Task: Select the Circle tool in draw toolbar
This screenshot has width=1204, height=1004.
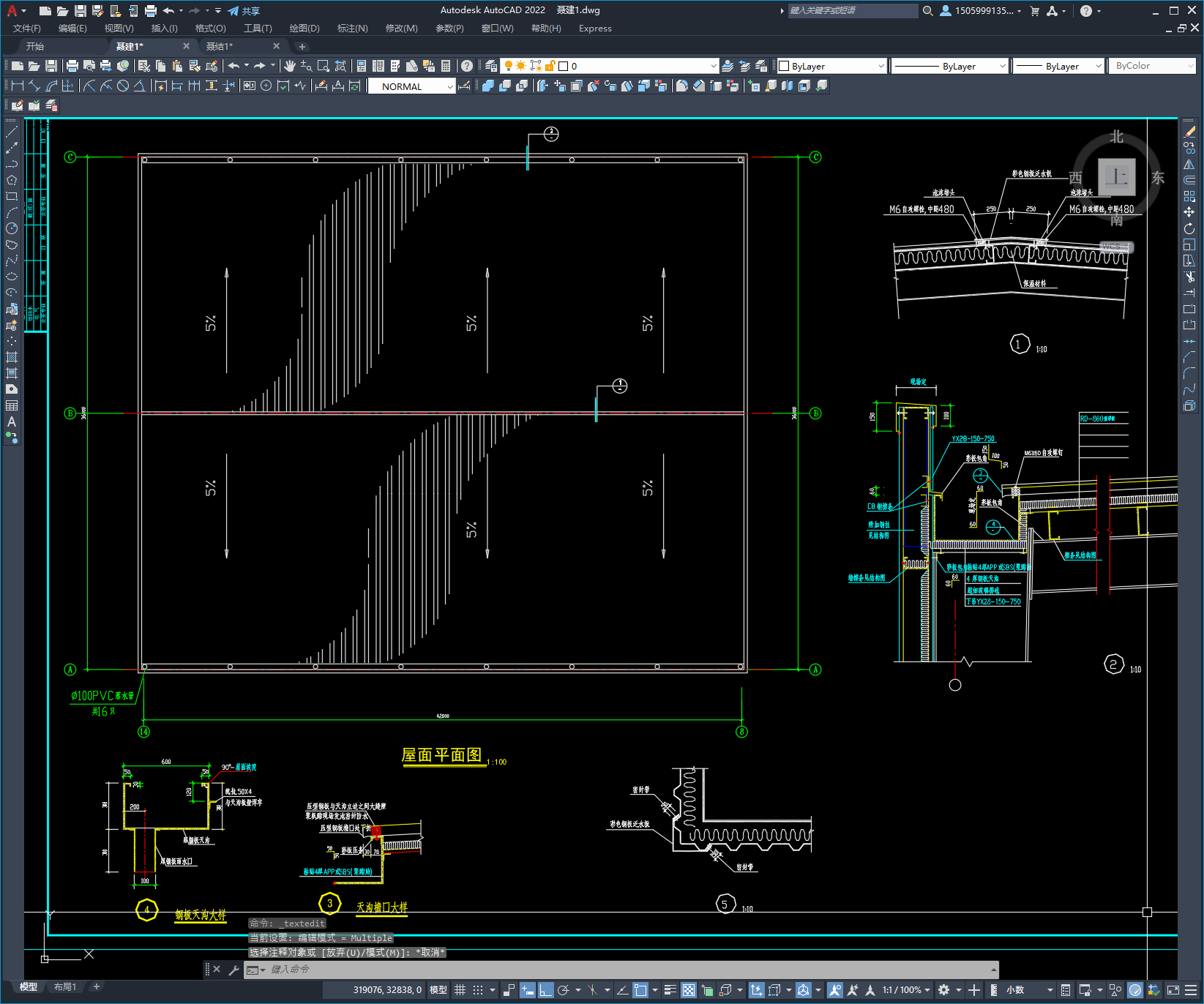Action: coord(12,228)
